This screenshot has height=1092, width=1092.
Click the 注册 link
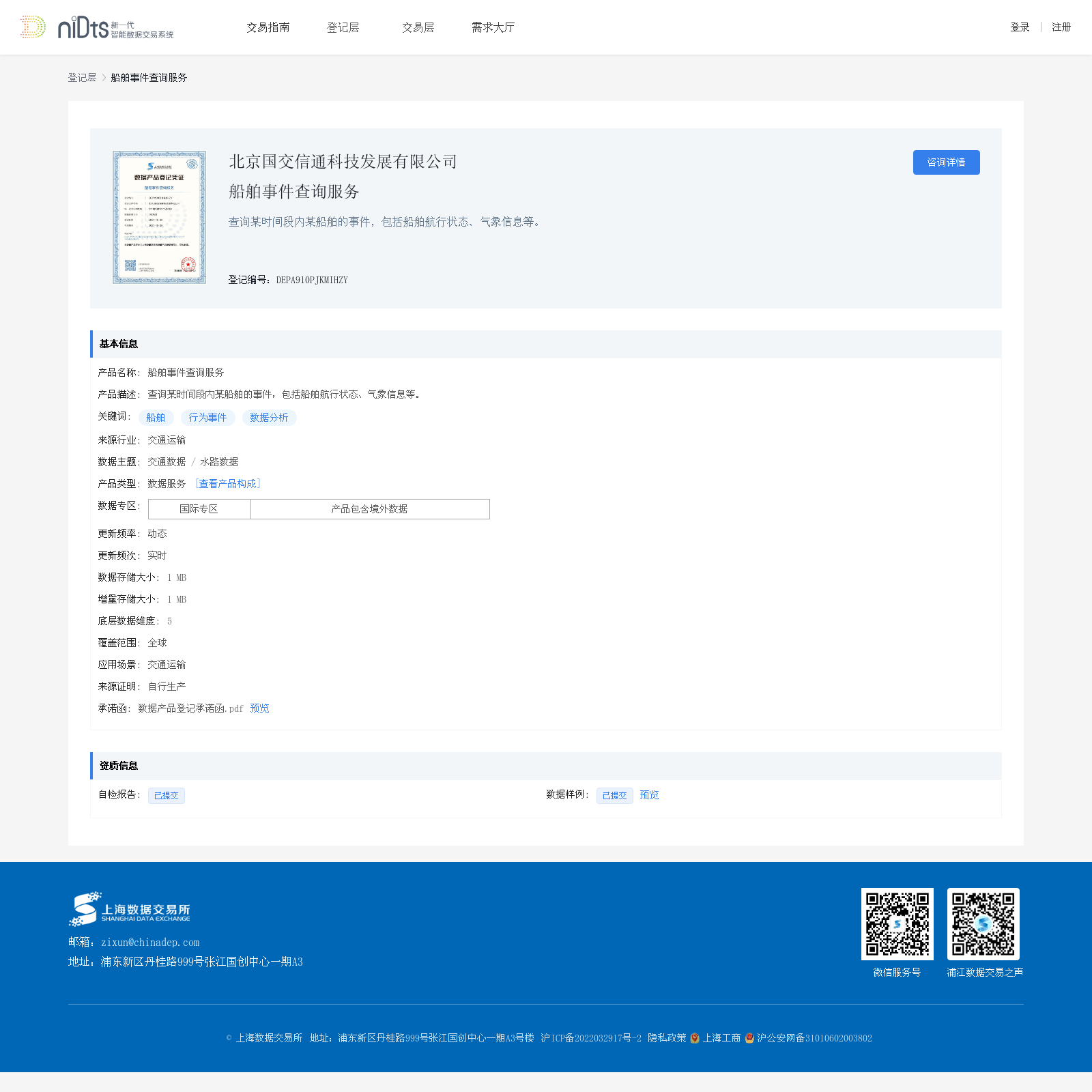point(1061,27)
